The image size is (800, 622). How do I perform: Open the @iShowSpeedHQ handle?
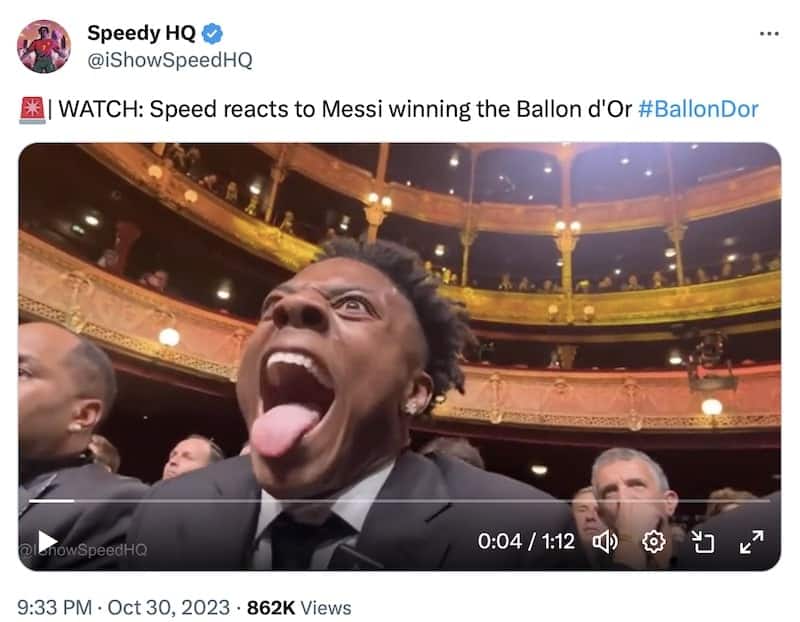pyautogui.click(x=170, y=60)
